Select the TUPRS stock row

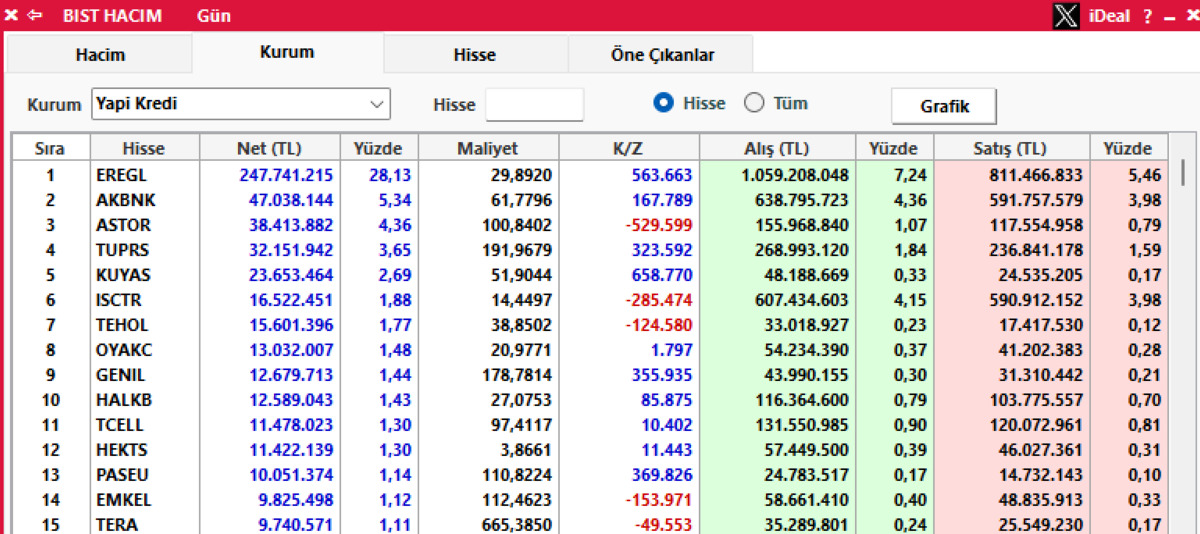589,250
